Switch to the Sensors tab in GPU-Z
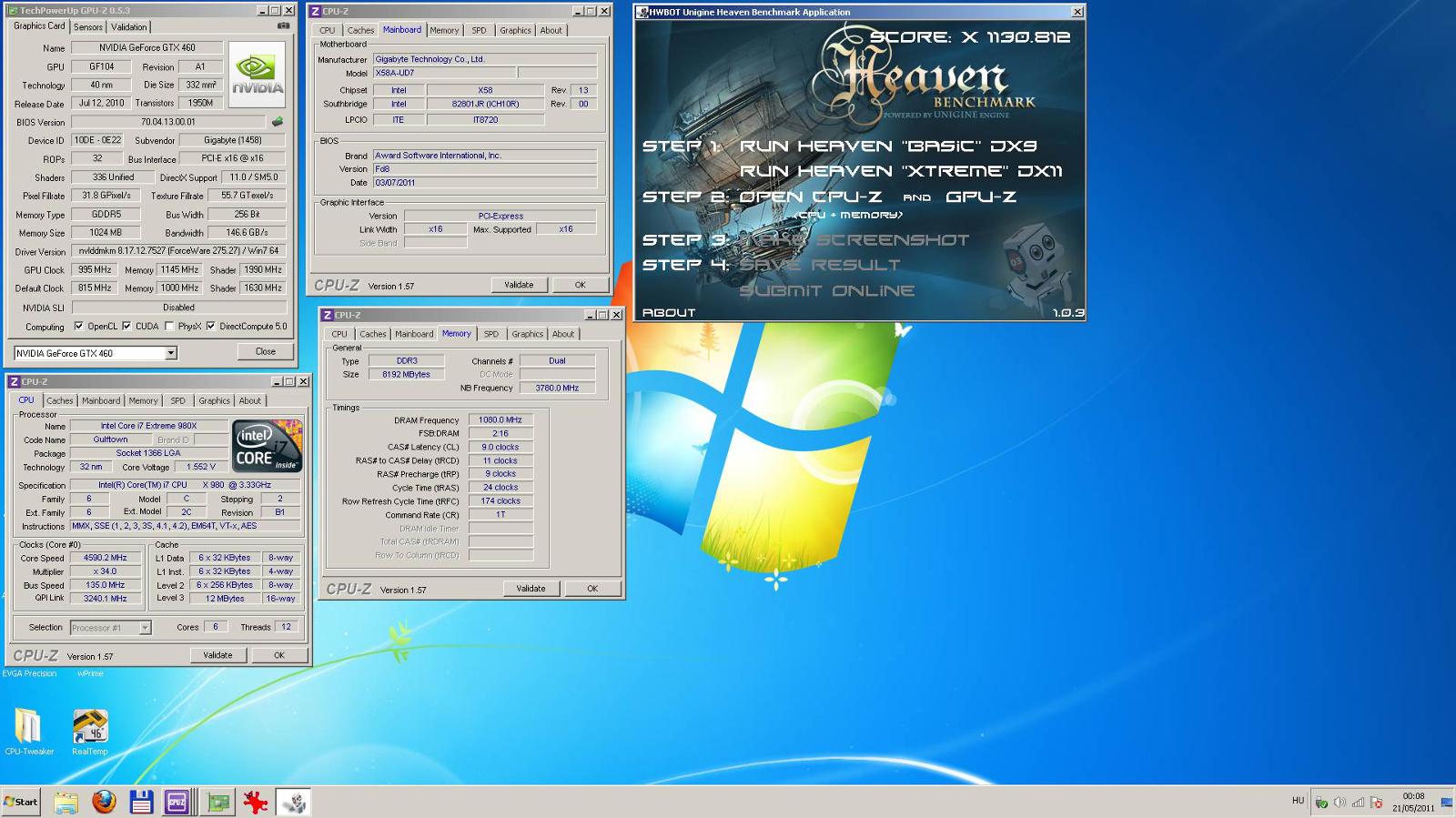This screenshot has height=818, width=1456. click(x=88, y=27)
